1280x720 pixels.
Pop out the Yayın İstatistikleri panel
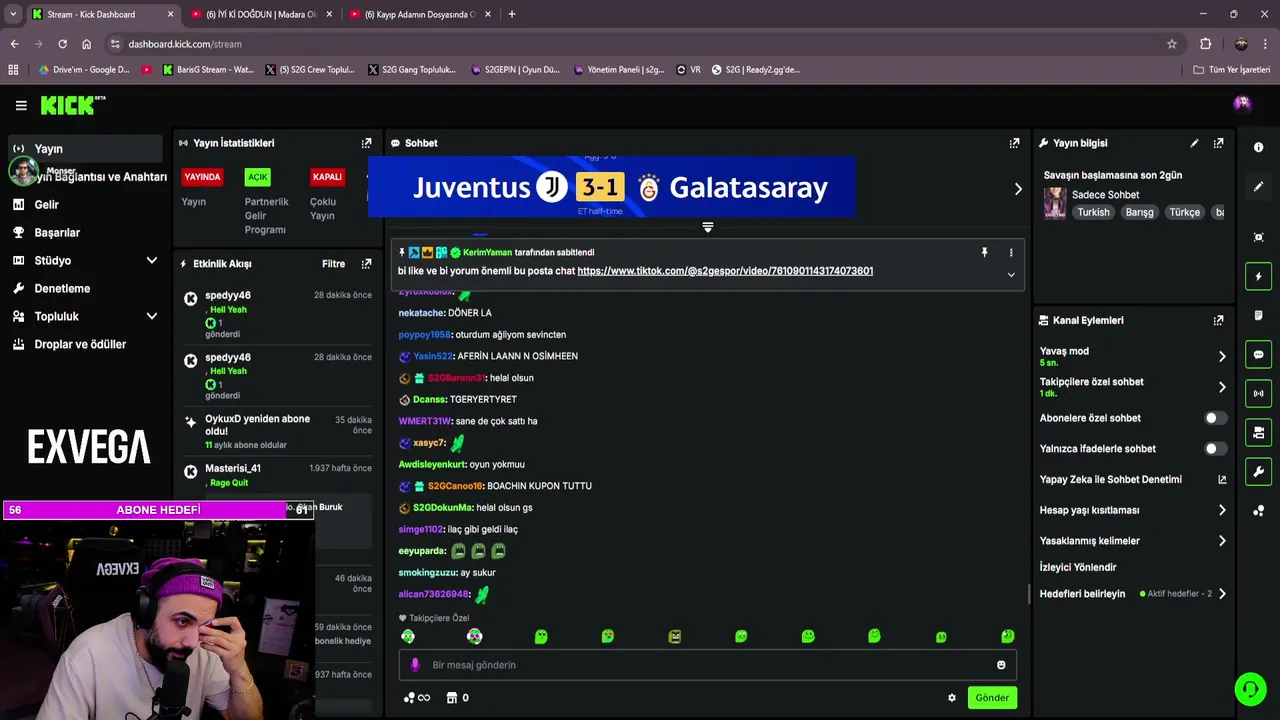point(366,143)
